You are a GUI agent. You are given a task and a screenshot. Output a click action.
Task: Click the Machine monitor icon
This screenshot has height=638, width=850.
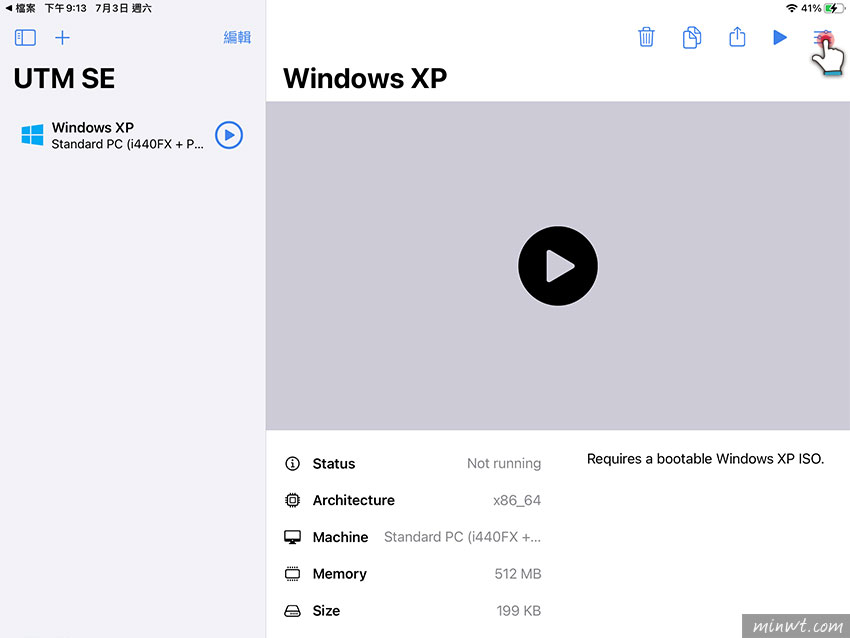coord(292,537)
